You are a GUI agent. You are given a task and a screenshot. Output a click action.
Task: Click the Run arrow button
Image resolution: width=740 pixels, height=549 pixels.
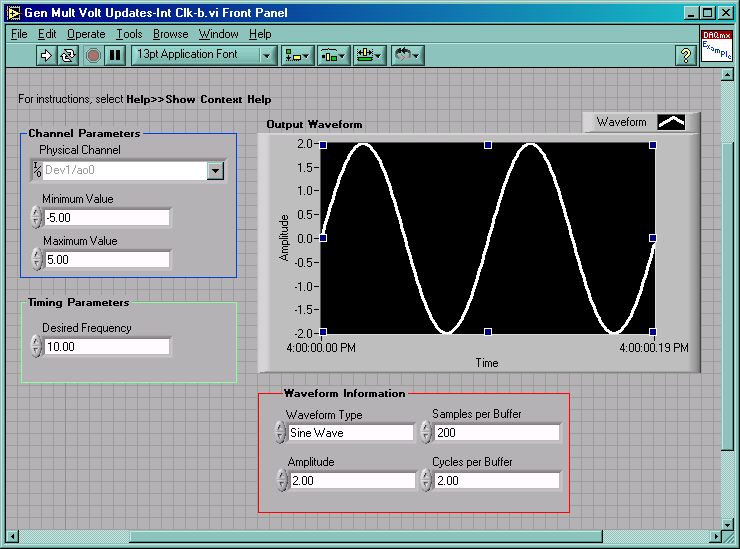46,55
